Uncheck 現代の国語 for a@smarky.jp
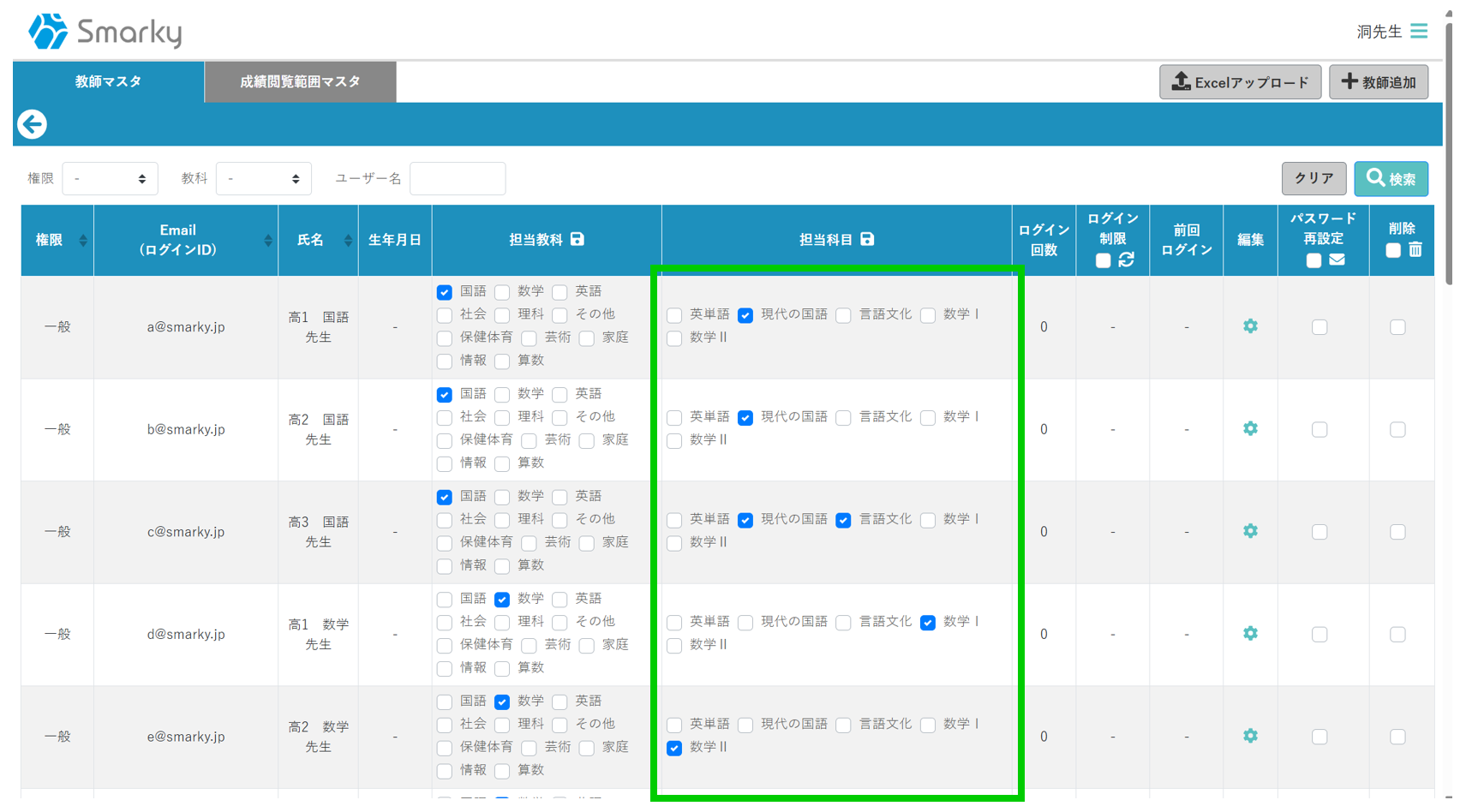1466x812 pixels. point(745,315)
